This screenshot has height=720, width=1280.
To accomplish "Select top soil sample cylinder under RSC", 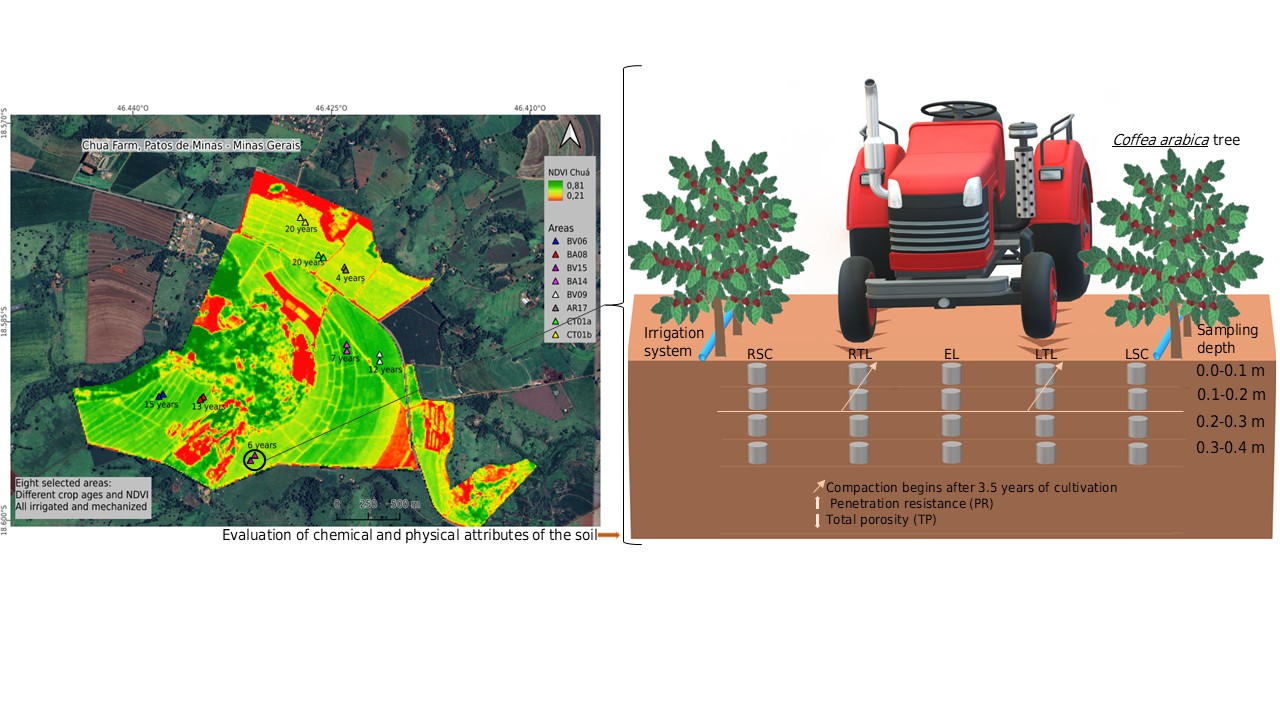I will click(x=758, y=375).
